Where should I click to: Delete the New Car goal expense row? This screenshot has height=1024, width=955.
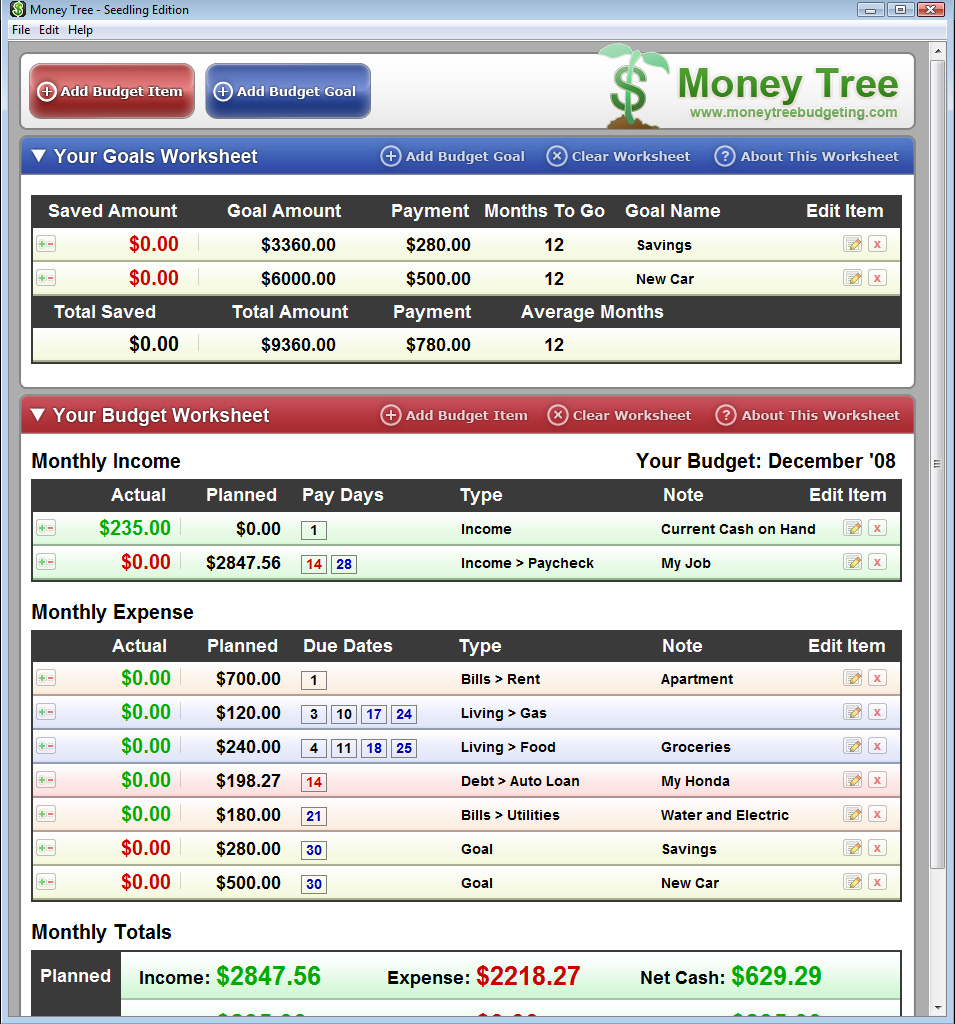[x=877, y=882]
